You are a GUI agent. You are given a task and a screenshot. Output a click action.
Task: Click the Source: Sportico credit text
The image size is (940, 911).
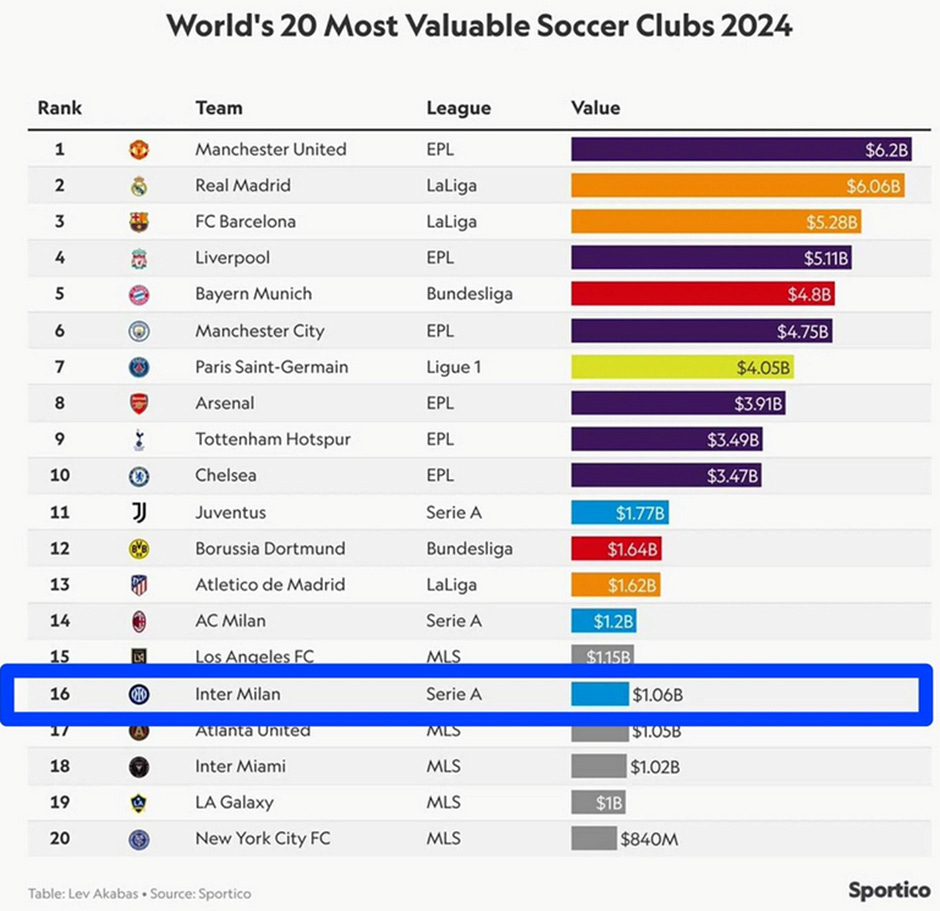200,894
